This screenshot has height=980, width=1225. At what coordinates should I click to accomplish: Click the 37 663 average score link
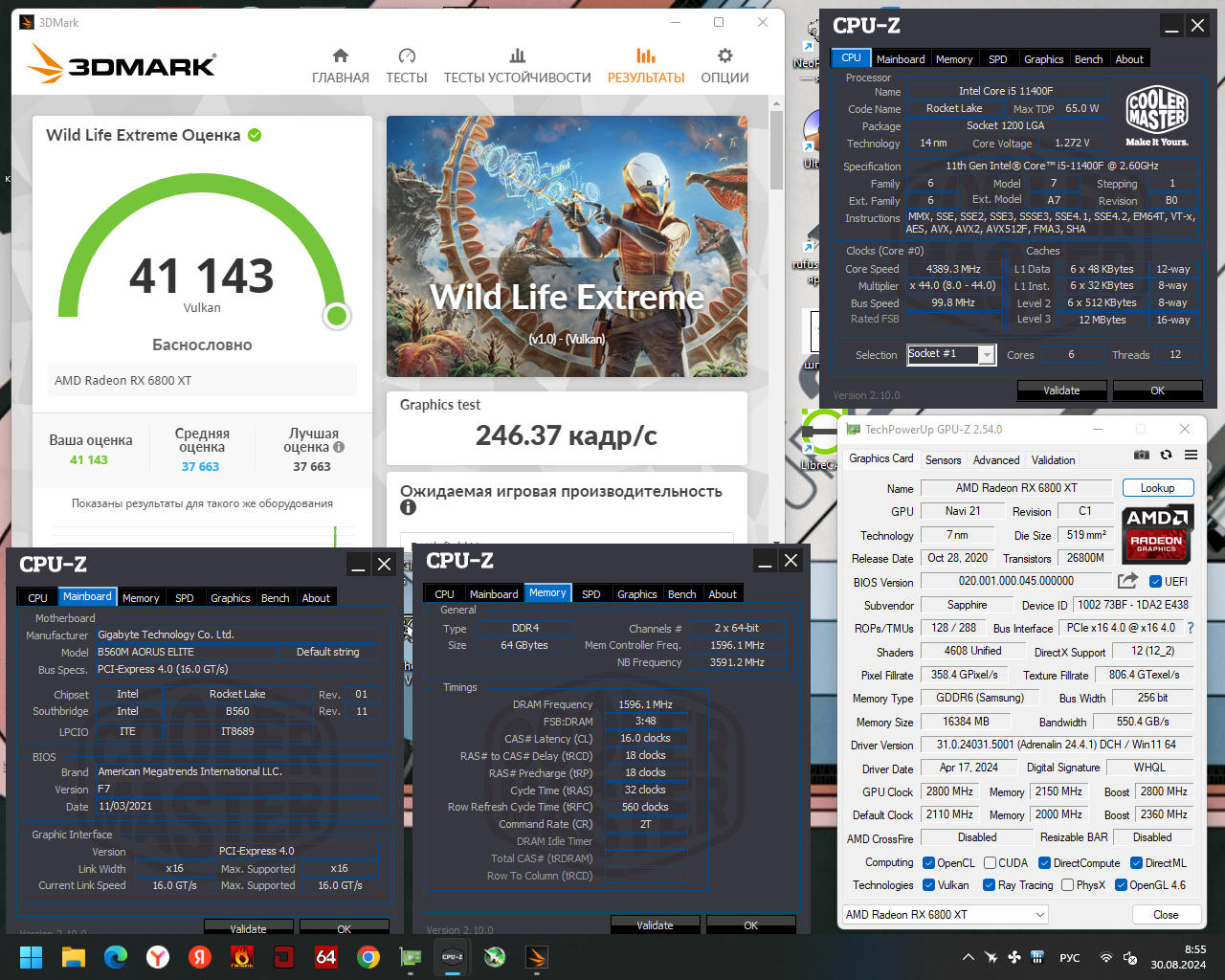[x=200, y=467]
